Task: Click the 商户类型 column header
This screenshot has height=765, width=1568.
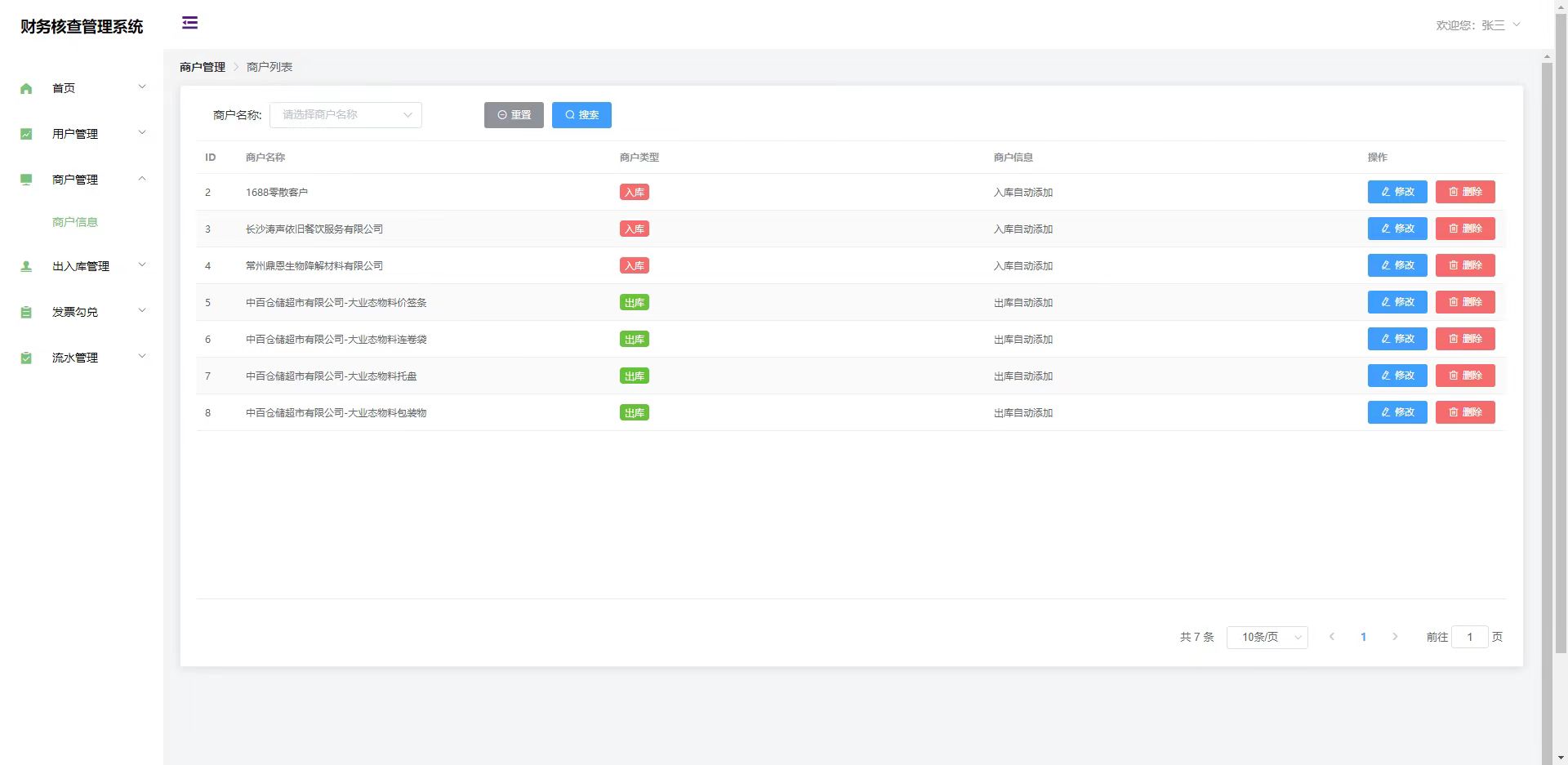Action: coord(639,158)
